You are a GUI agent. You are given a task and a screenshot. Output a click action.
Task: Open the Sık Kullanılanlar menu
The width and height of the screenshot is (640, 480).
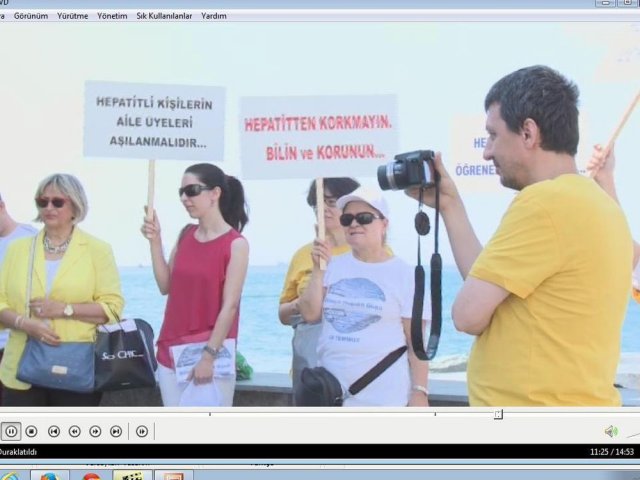click(x=164, y=16)
